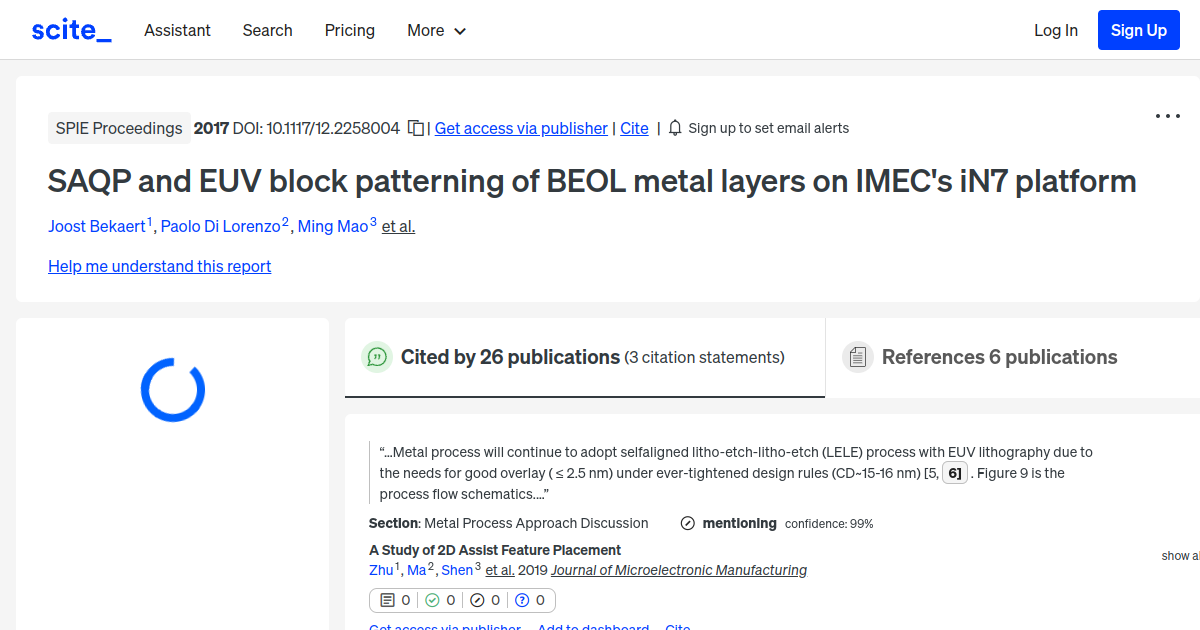
Task: Click the document icon beside References
Action: point(857,356)
